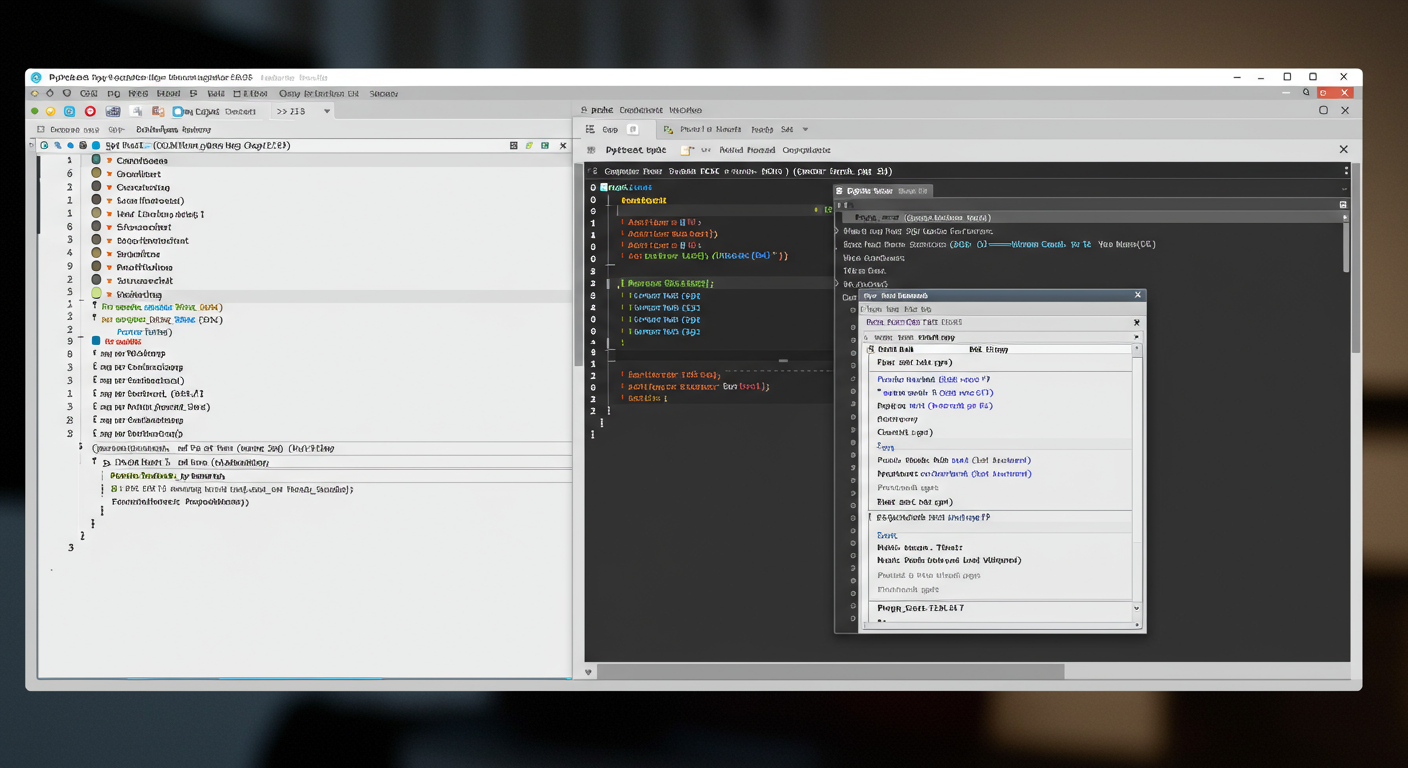Click the yellow keyword line in the dark code editor

643,200
